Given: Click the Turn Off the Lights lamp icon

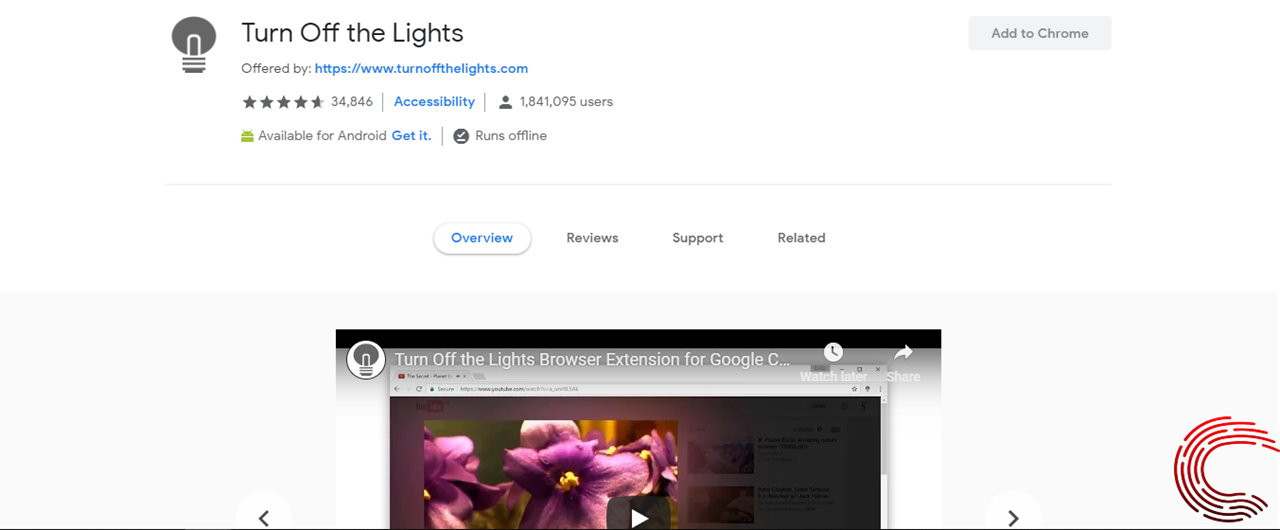Looking at the screenshot, I should pos(194,46).
